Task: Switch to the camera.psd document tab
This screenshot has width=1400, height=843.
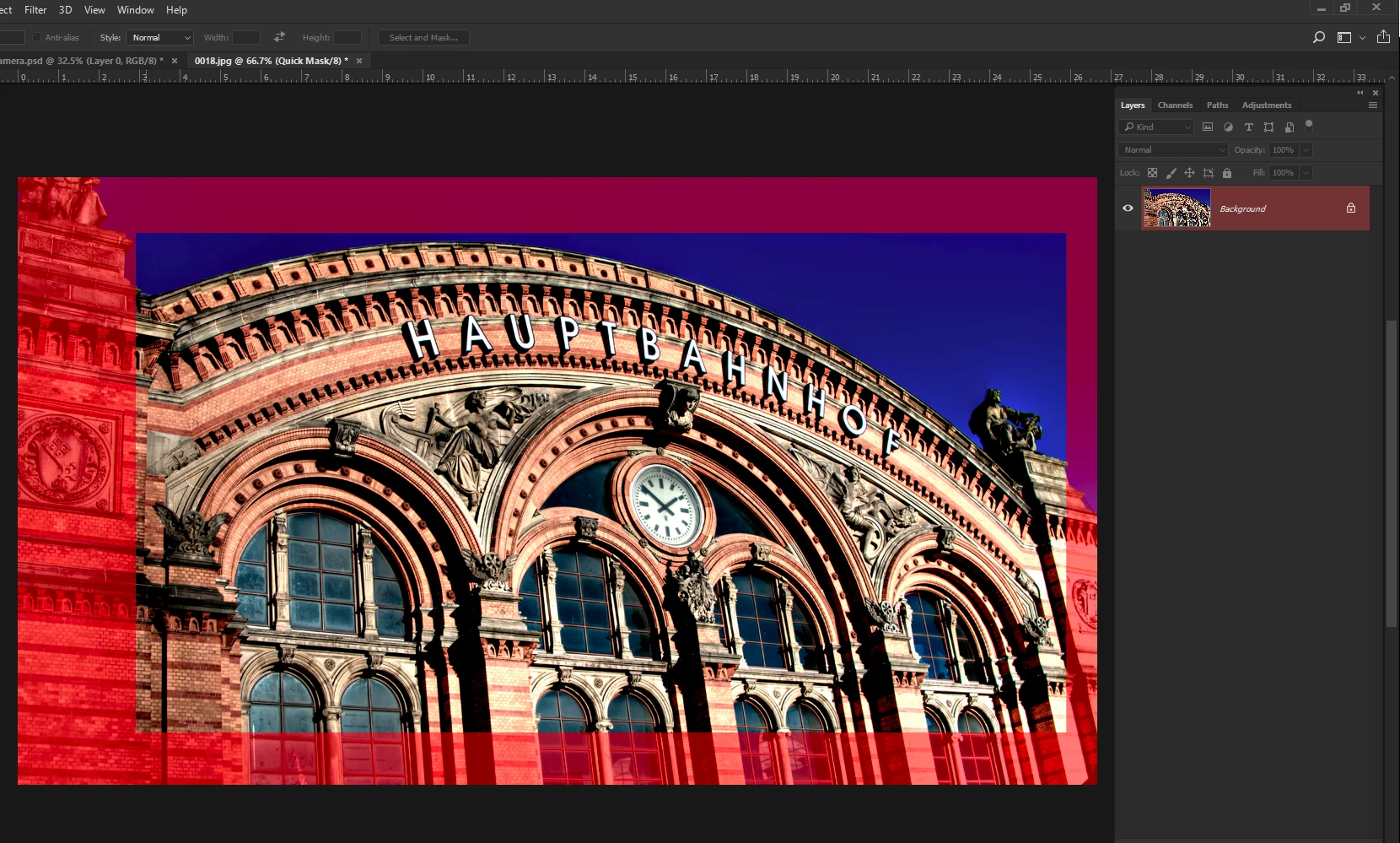Action: (82, 61)
